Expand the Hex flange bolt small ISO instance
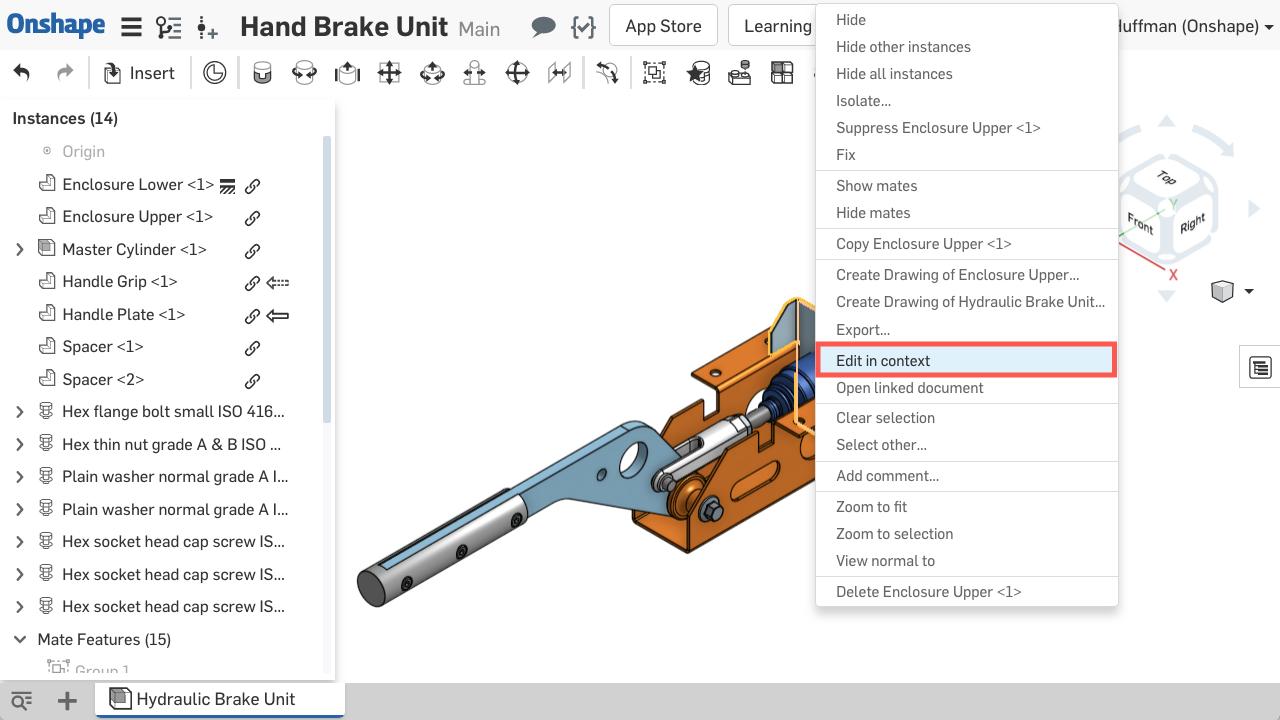The width and height of the screenshot is (1280, 720). click(x=20, y=412)
